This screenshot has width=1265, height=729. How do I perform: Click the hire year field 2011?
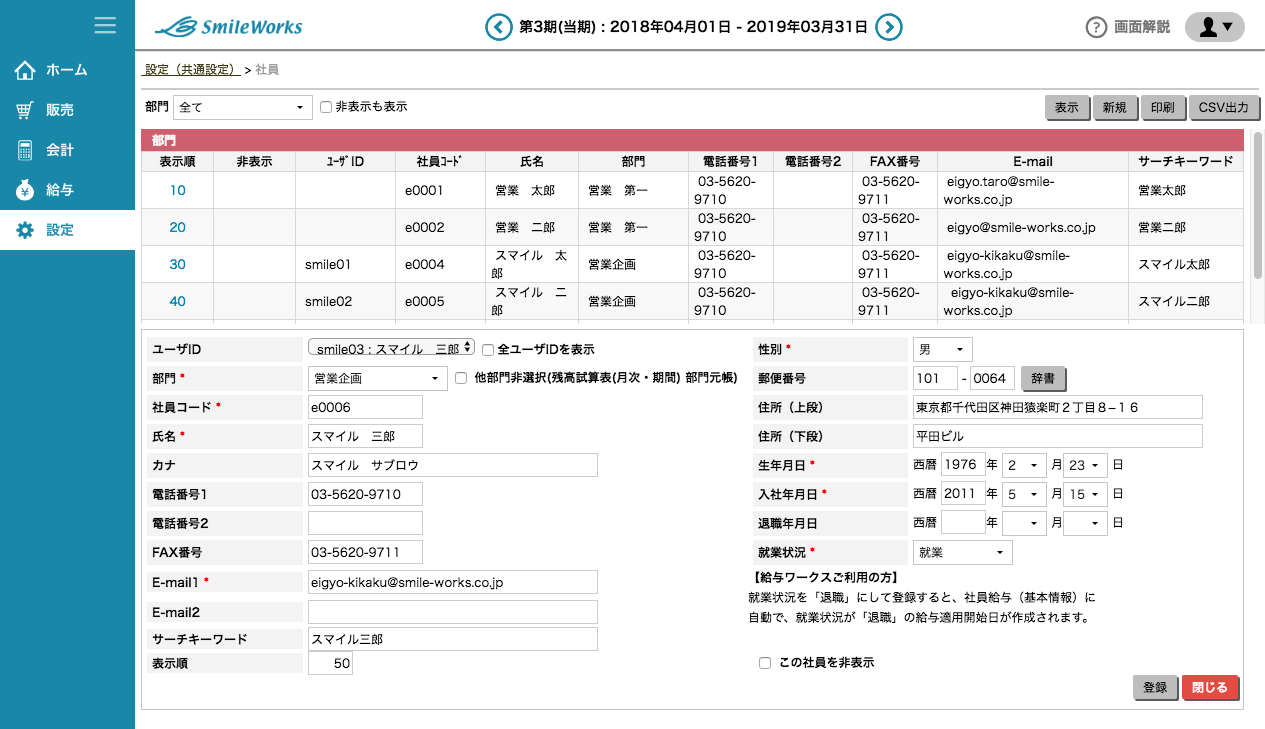tap(963, 494)
